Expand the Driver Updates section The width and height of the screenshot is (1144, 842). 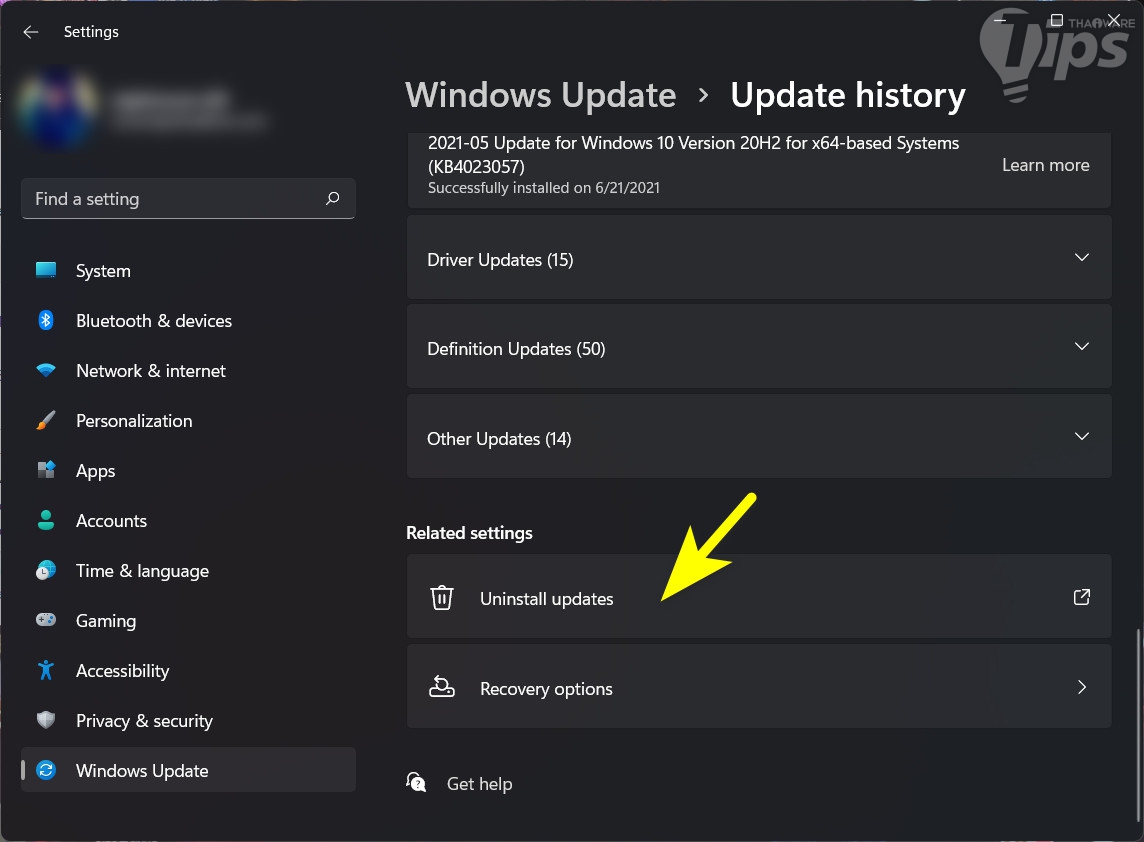pos(1081,258)
